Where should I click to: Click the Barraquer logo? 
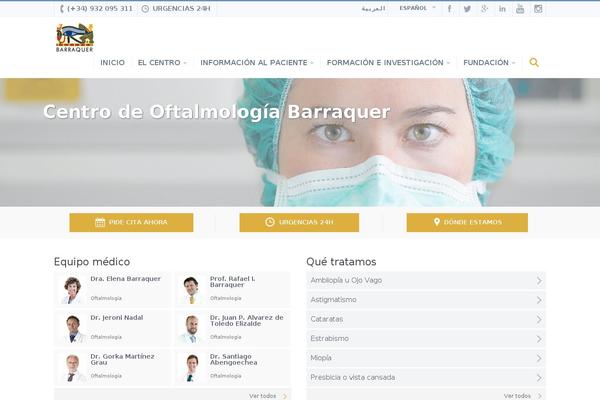point(75,38)
